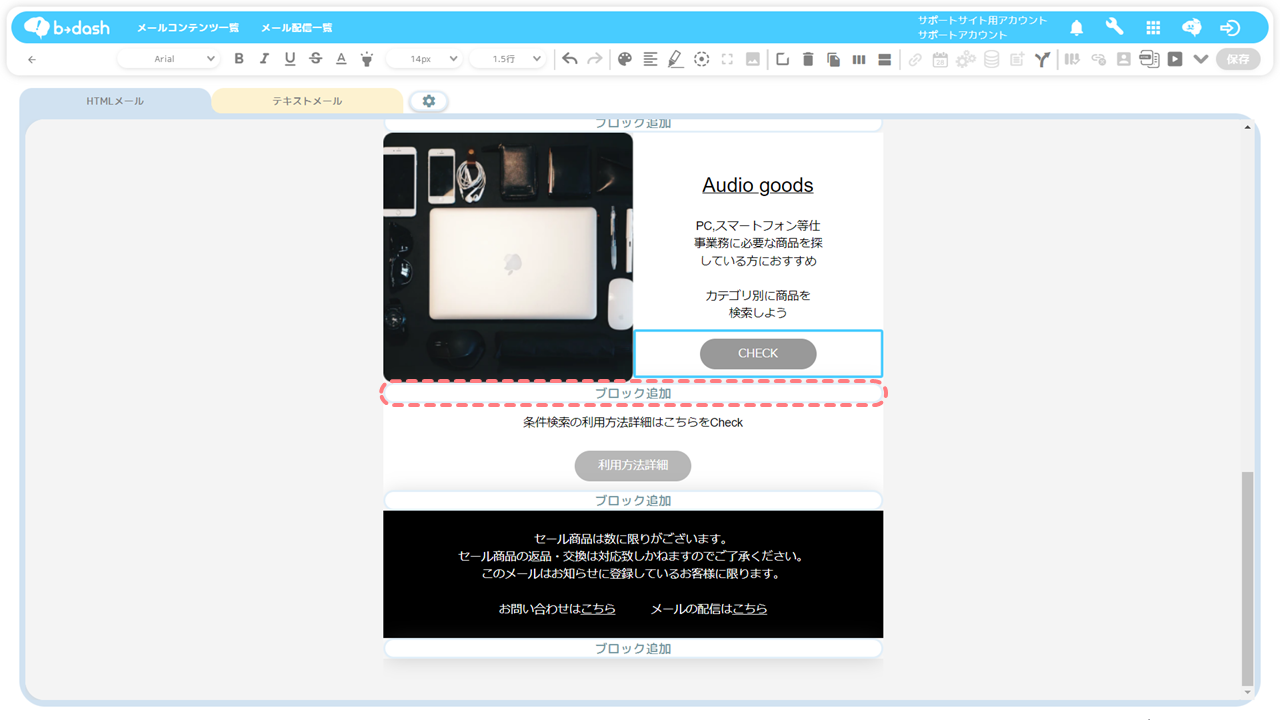
Task: Click the add note plus icon
Action: [1017, 59]
